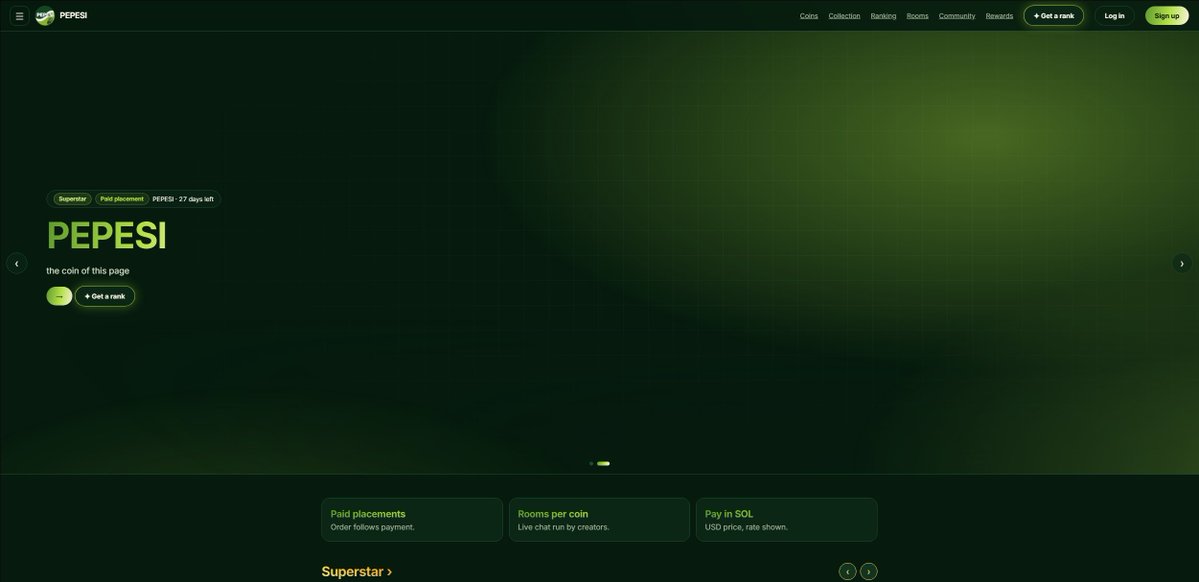This screenshot has height=582, width=1199.
Task: Click 'the coin of this page' text
Action: click(x=87, y=271)
